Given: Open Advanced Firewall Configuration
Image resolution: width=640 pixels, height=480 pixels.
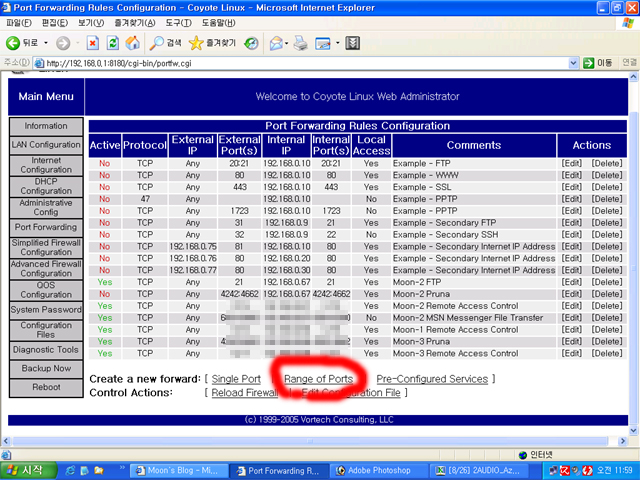Looking at the screenshot, I should point(46,269).
